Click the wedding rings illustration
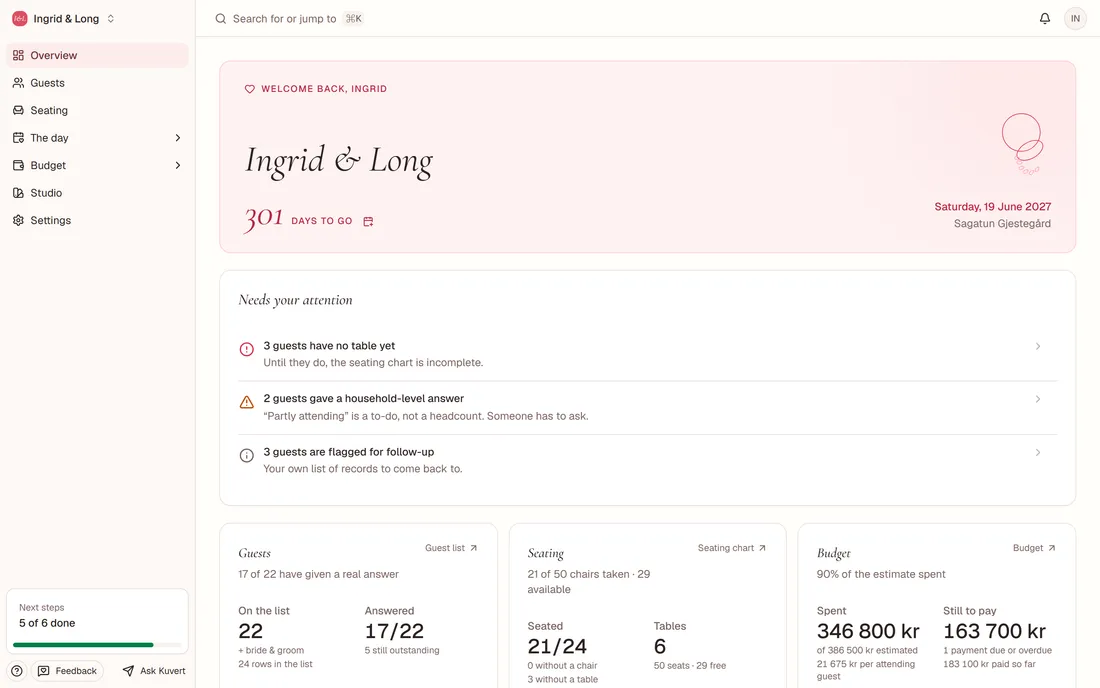The height and width of the screenshot is (688, 1100). click(x=1023, y=144)
